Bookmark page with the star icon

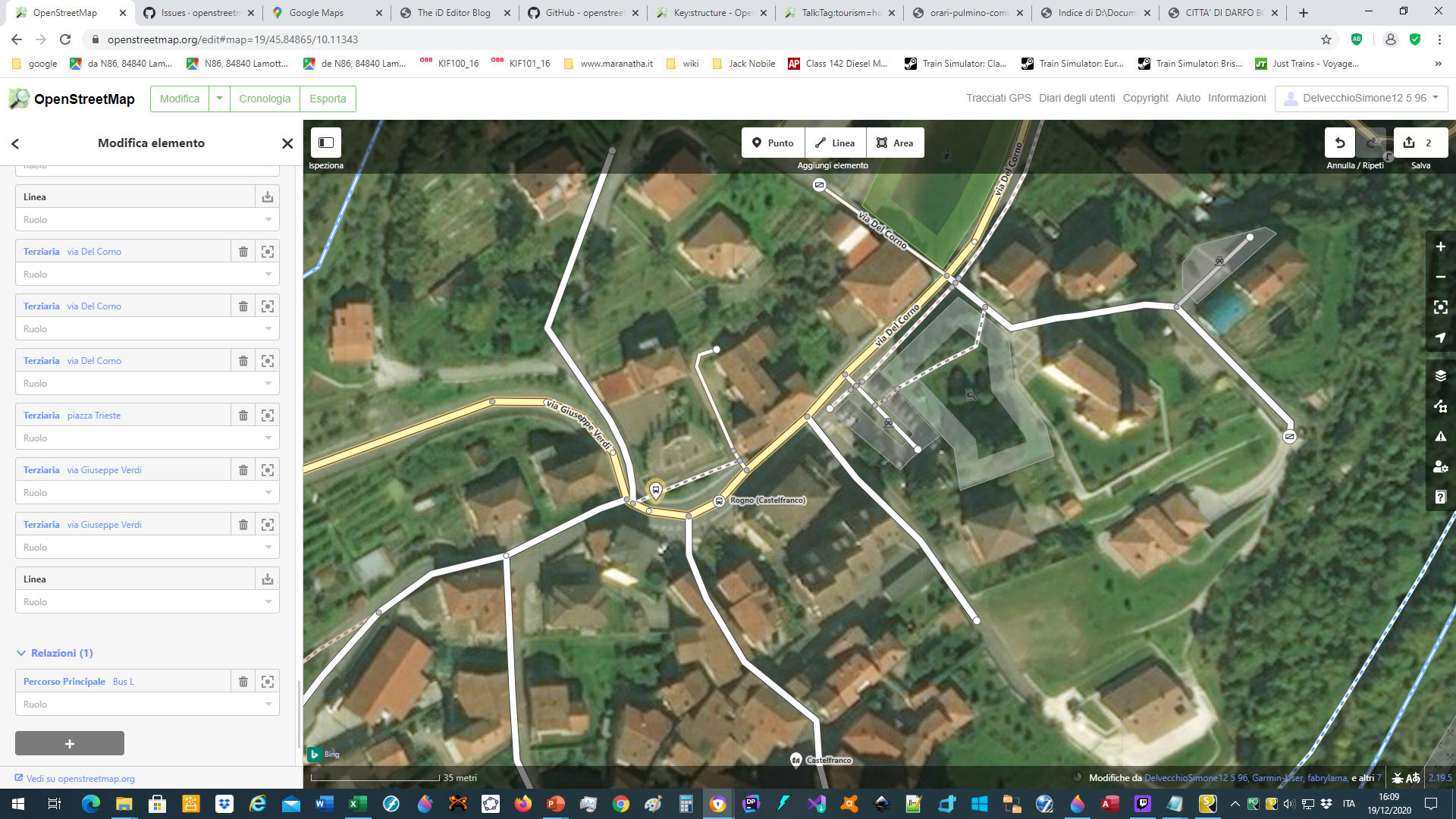point(1326,39)
